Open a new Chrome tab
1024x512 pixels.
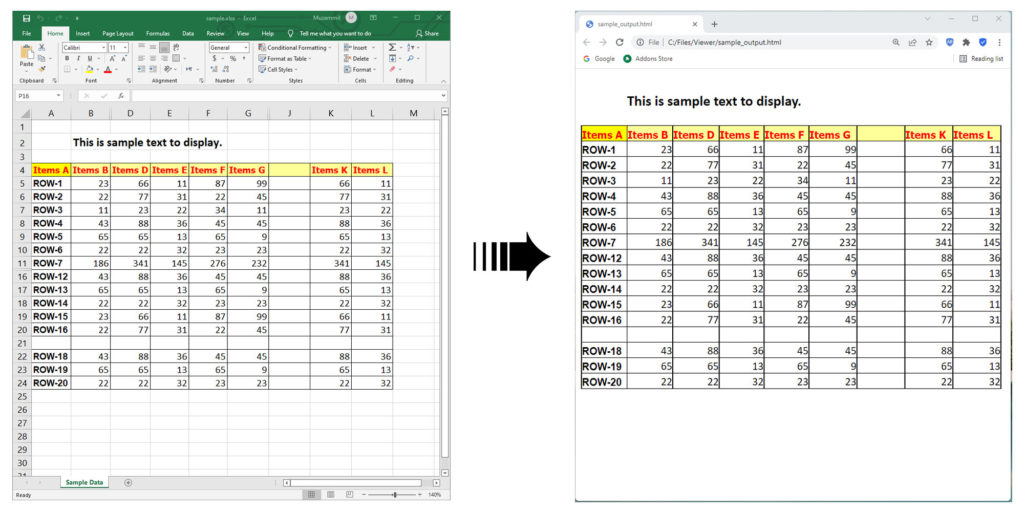[714, 23]
